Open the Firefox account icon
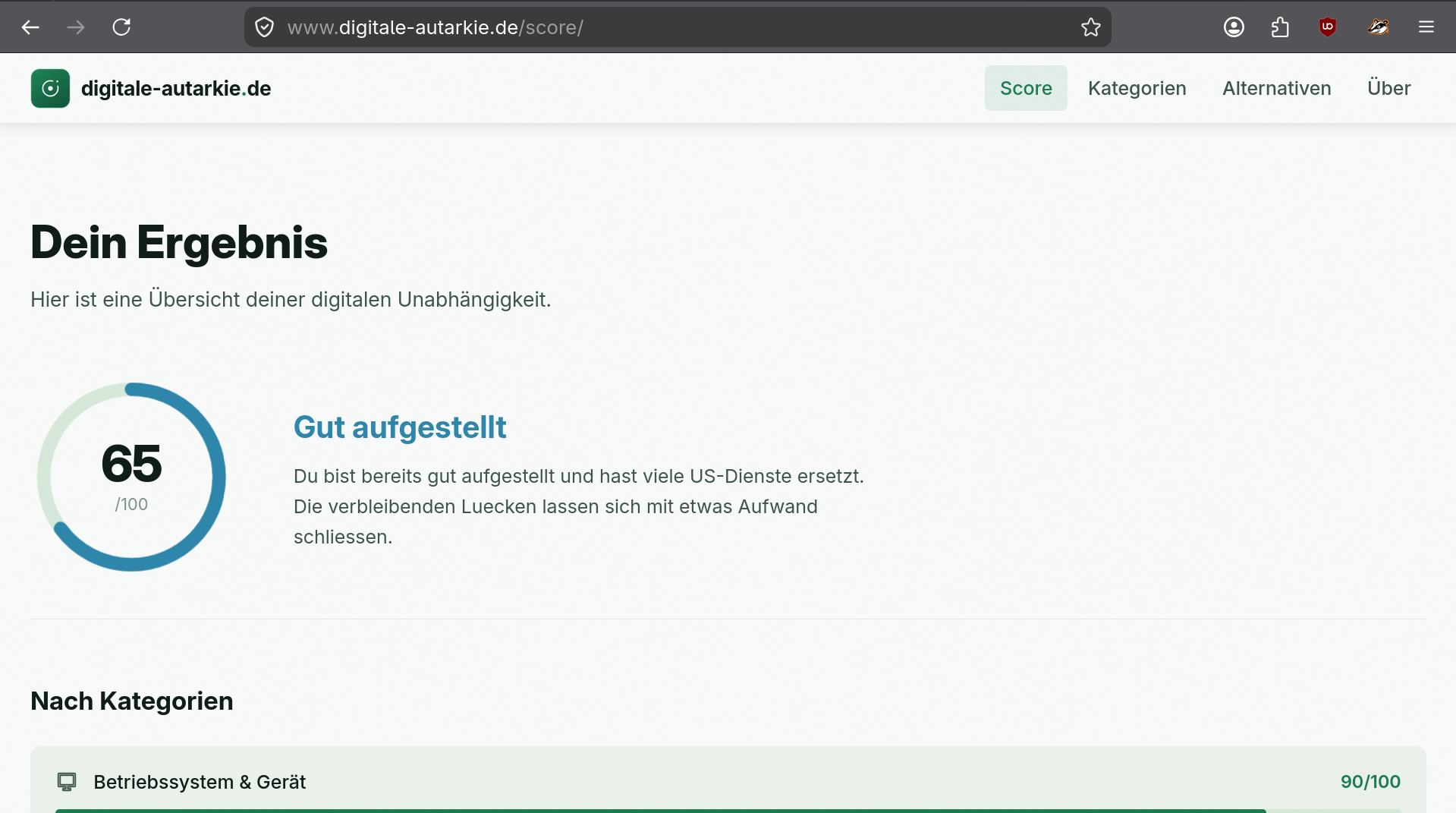The width and height of the screenshot is (1456, 813). click(1234, 27)
